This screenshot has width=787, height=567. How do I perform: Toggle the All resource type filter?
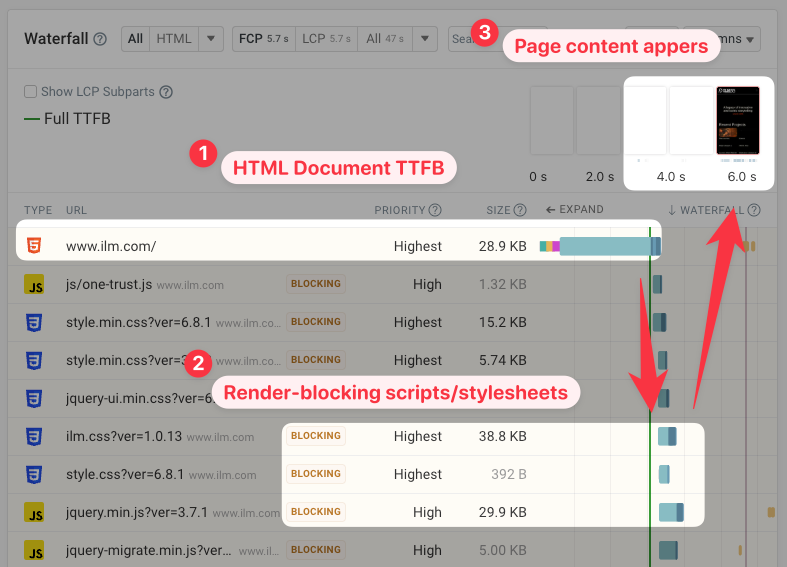click(135, 39)
